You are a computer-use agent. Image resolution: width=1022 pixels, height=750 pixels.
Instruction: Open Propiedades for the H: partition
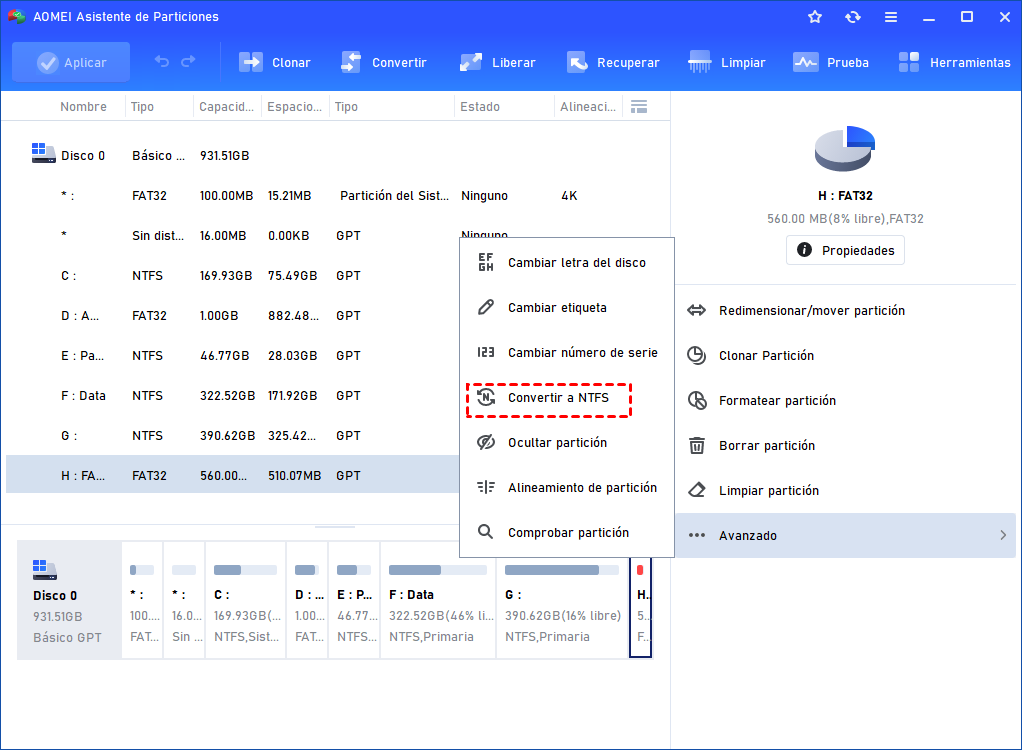pyautogui.click(x=845, y=250)
